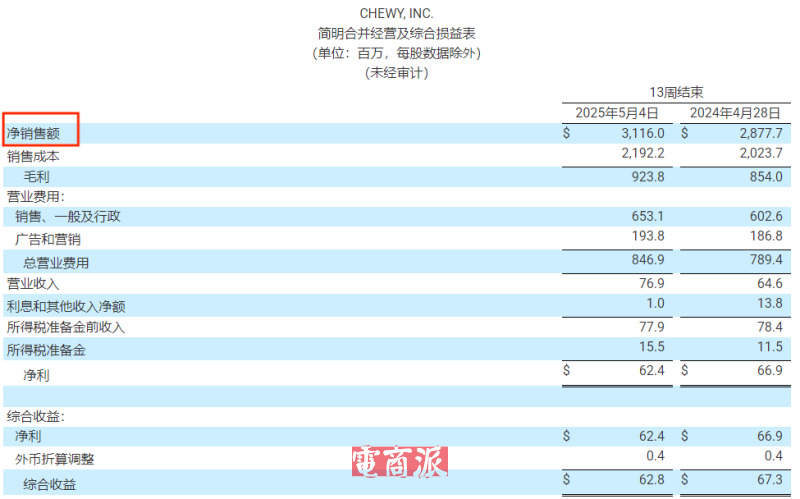Screen dimensions: 800x499
Task: Click the red-boxed 净销售额 row label
Action: point(39,132)
